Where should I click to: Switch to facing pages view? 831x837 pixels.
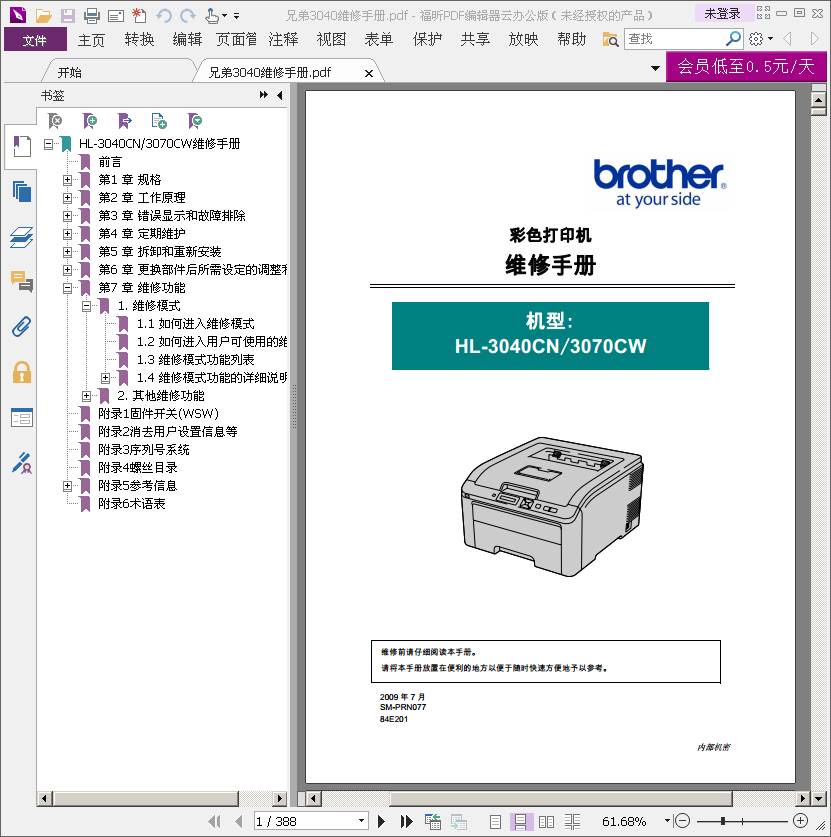point(546,821)
